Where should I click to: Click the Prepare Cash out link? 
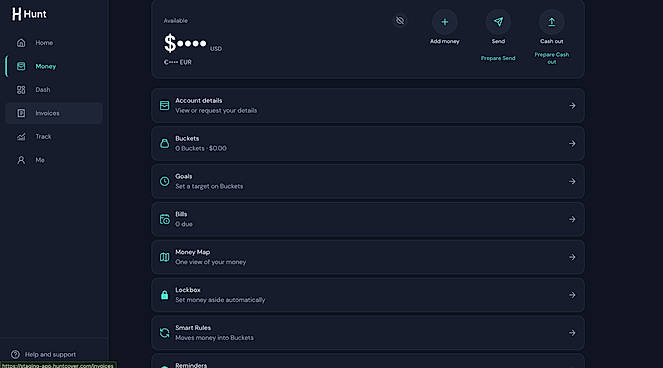tap(551, 58)
